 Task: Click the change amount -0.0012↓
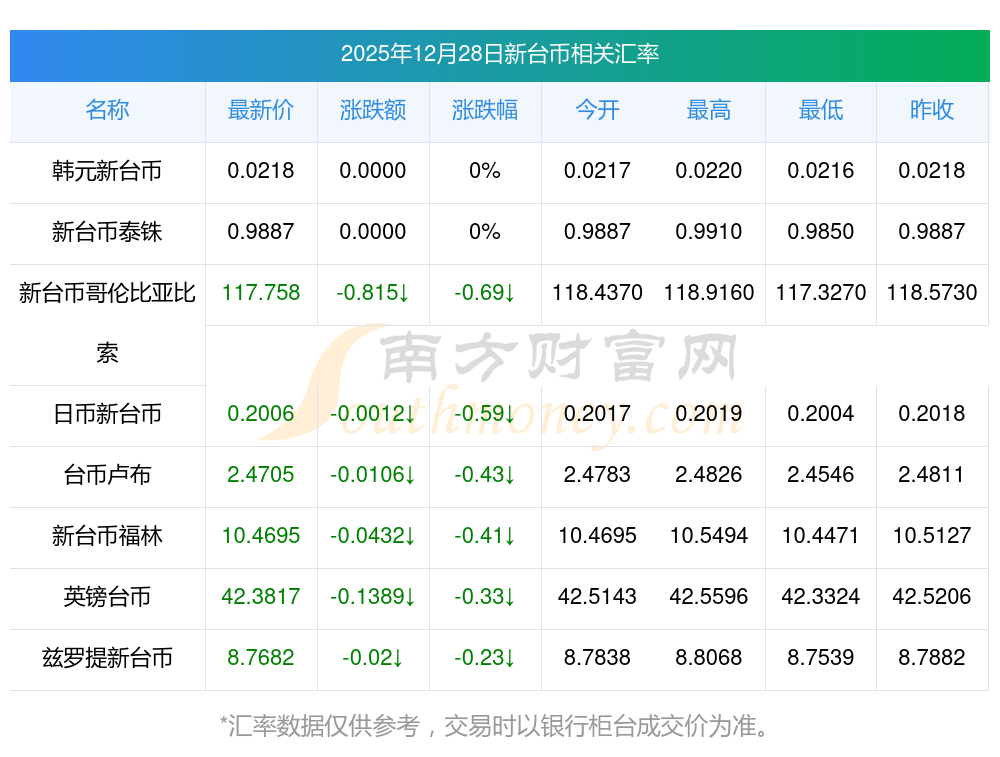(x=373, y=414)
